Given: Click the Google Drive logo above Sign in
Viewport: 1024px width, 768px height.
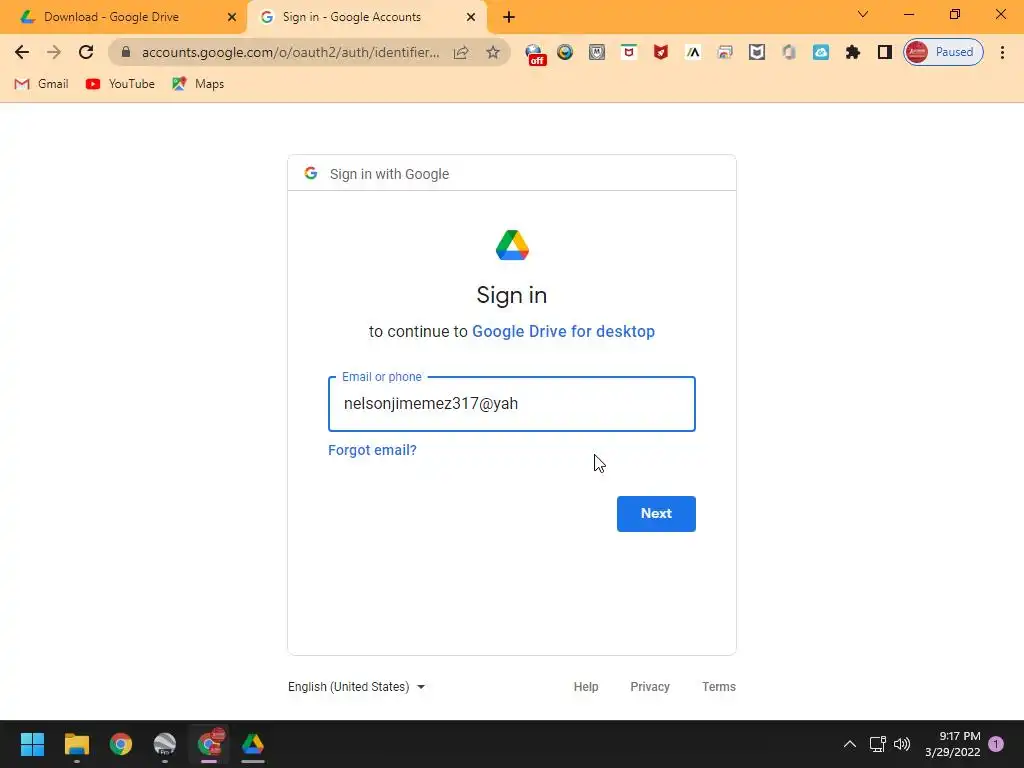Looking at the screenshot, I should tap(512, 245).
